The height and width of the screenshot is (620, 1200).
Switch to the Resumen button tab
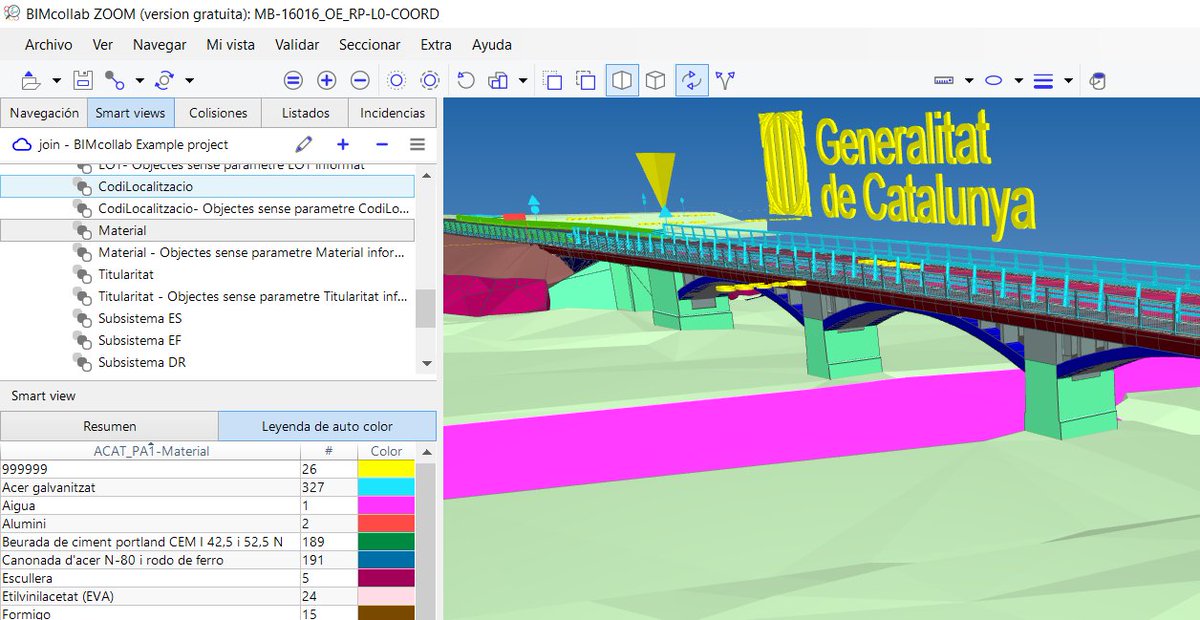[x=109, y=426]
